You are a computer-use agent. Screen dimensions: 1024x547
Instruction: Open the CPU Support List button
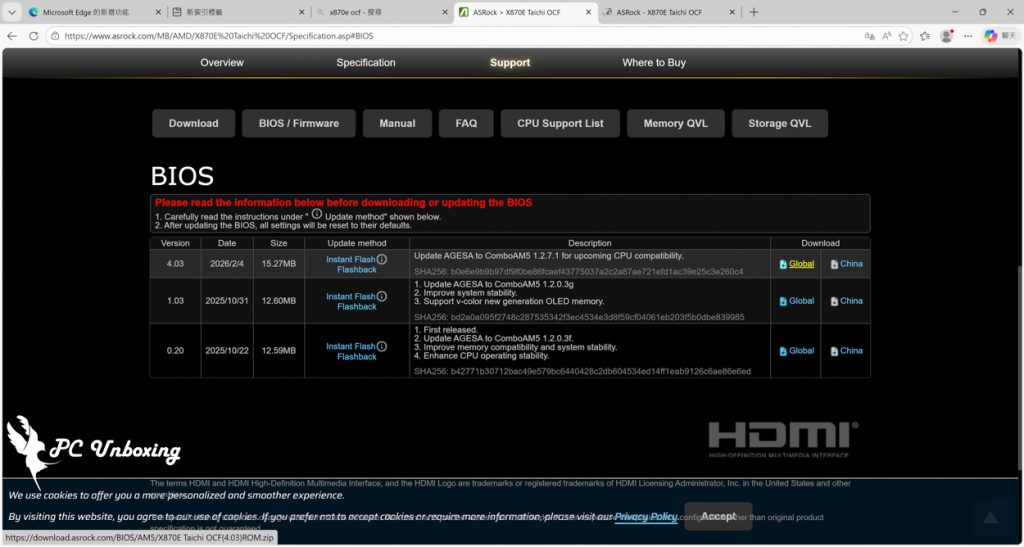tap(560, 123)
